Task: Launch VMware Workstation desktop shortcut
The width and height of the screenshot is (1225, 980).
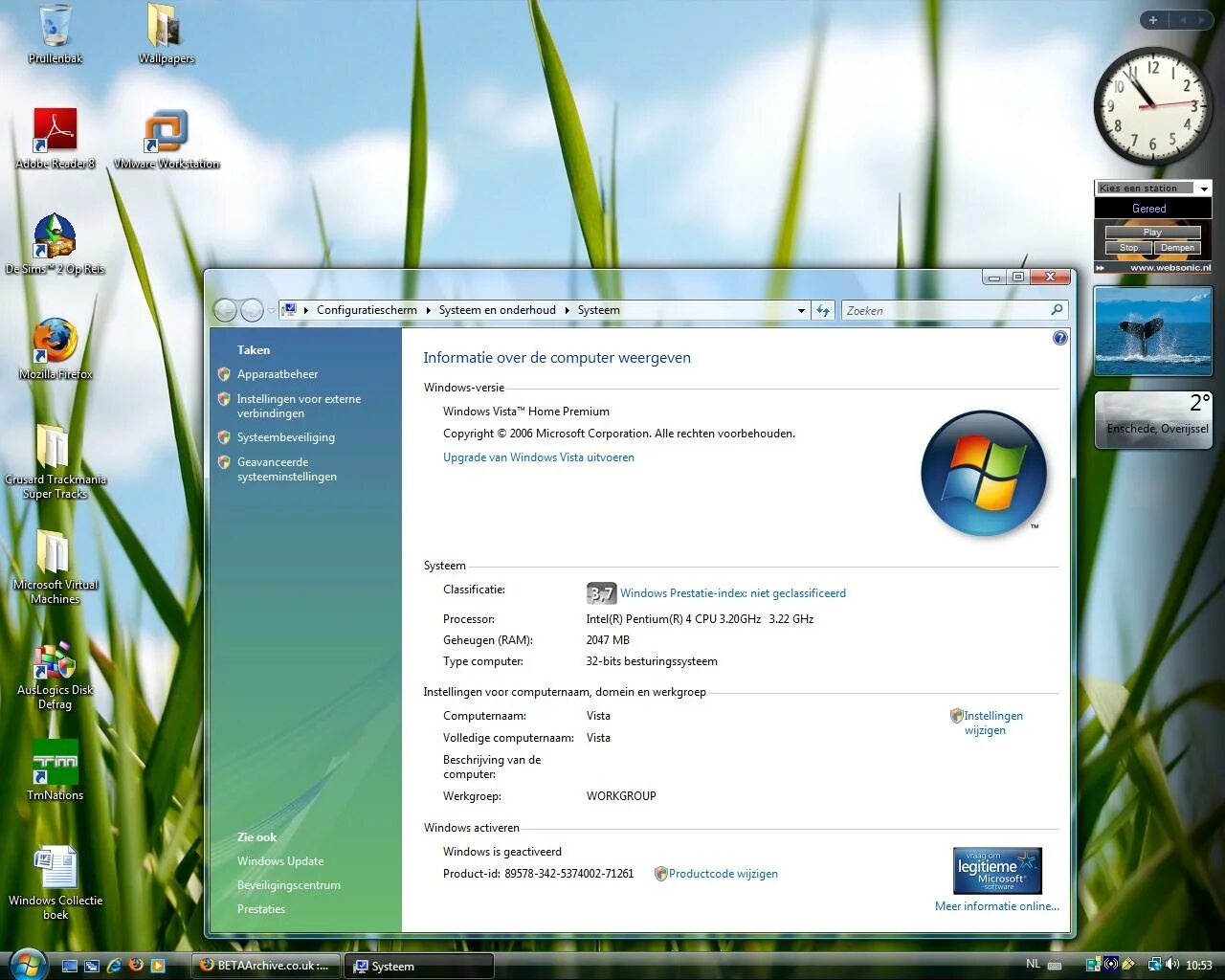Action: pos(167,139)
